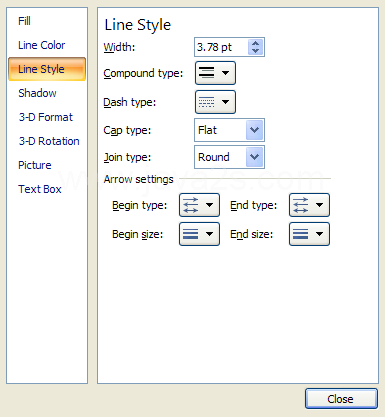This screenshot has width=385, height=417.
Task: Click the End size label
Action: (252, 234)
